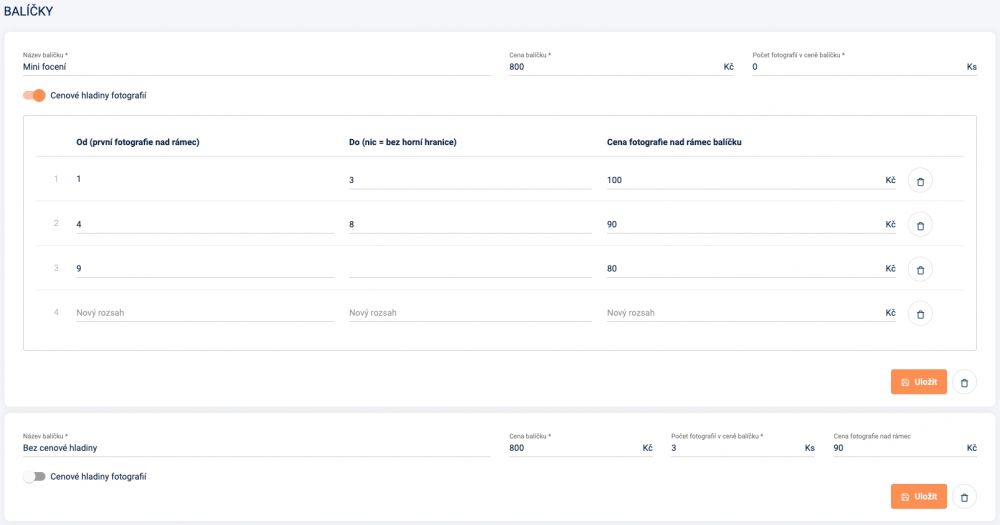This screenshot has height=525, width=1000.
Task: Delete the Mini focení package
Action: 964,382
